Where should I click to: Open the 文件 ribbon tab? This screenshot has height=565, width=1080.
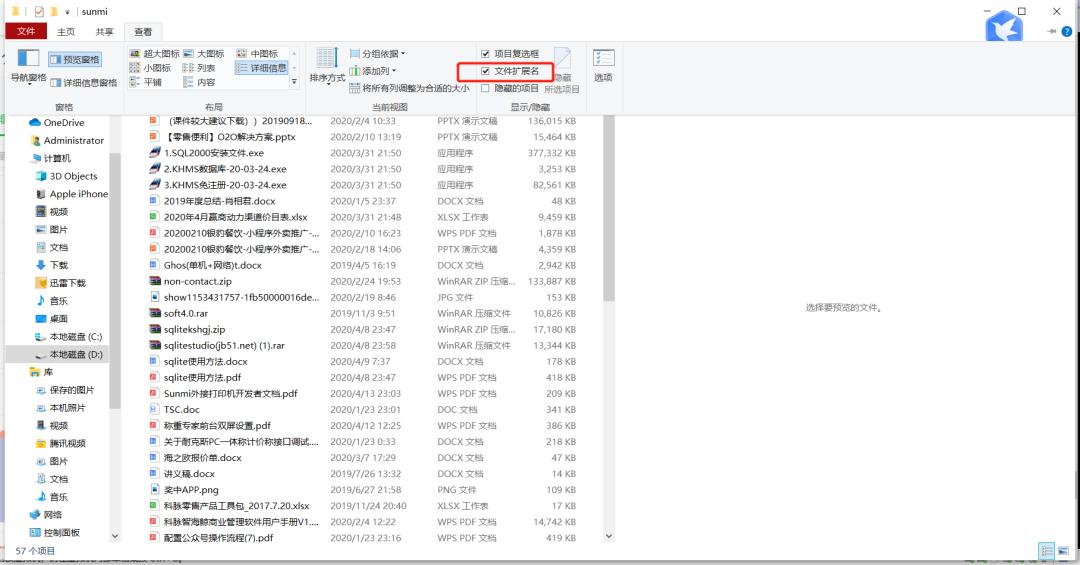[26, 31]
